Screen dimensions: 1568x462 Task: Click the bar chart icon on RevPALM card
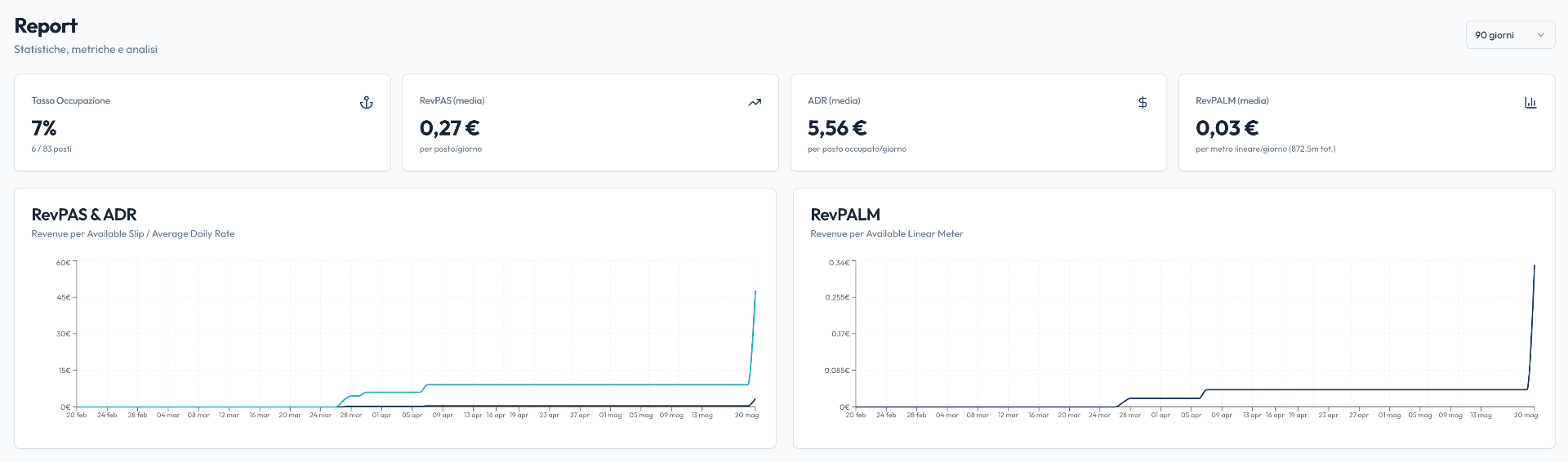pyautogui.click(x=1530, y=102)
